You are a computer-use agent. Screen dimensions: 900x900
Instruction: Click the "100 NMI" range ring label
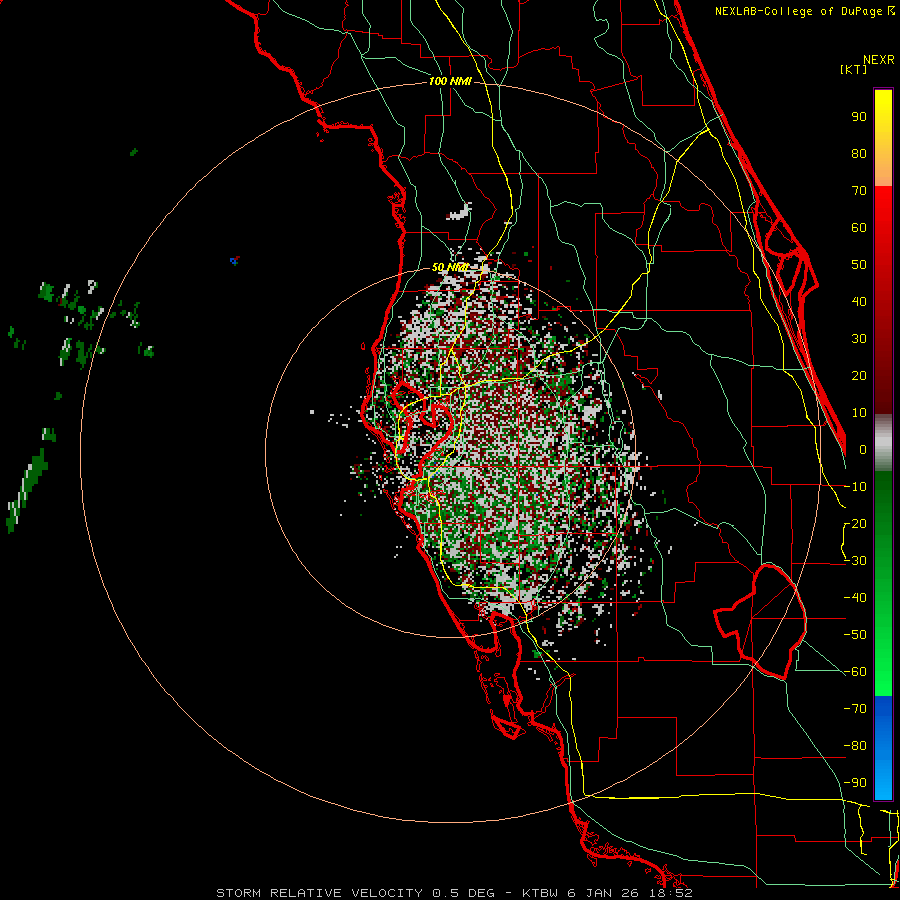[x=450, y=82]
